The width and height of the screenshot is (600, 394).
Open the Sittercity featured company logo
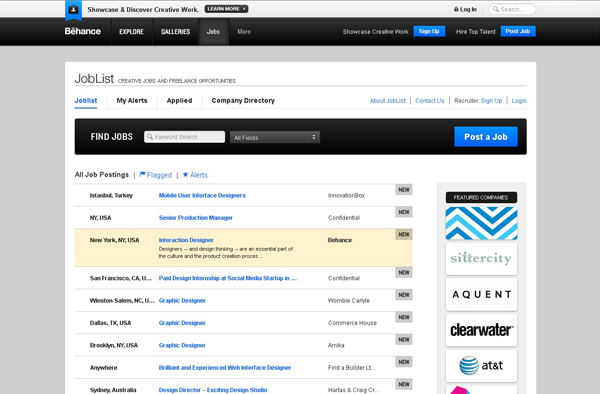pos(481,259)
